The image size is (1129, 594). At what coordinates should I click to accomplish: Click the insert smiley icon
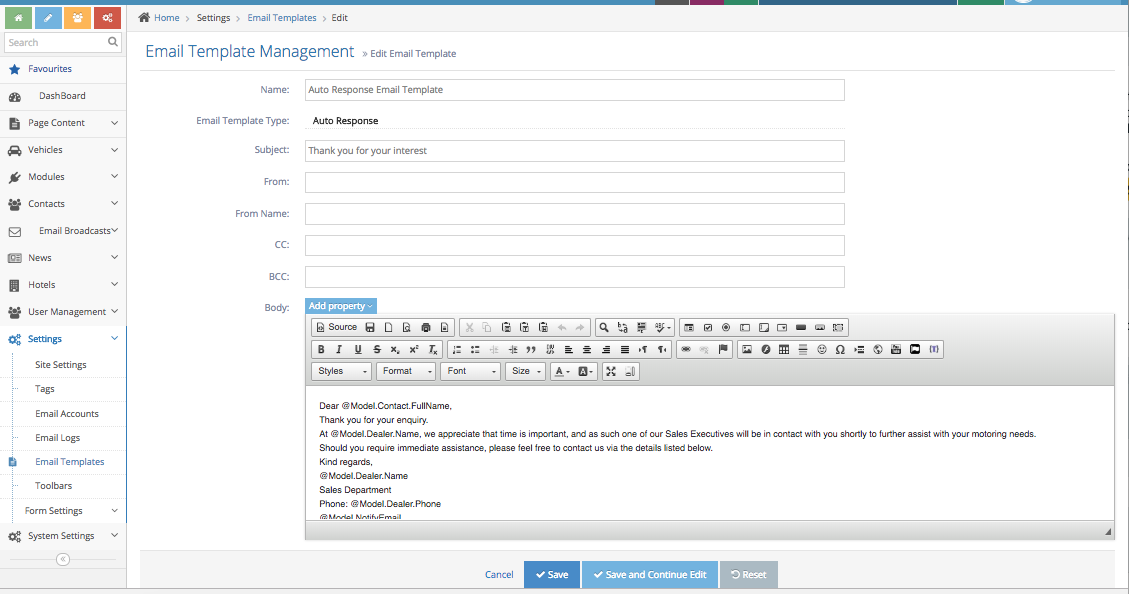coord(822,350)
